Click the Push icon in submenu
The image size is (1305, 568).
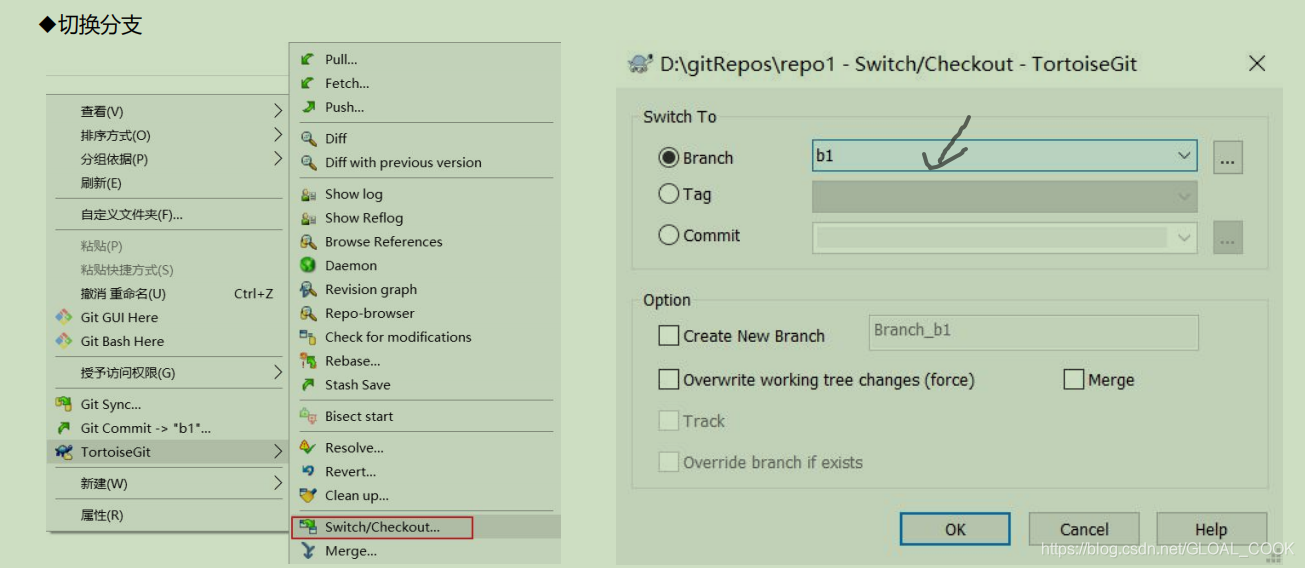click(x=308, y=107)
